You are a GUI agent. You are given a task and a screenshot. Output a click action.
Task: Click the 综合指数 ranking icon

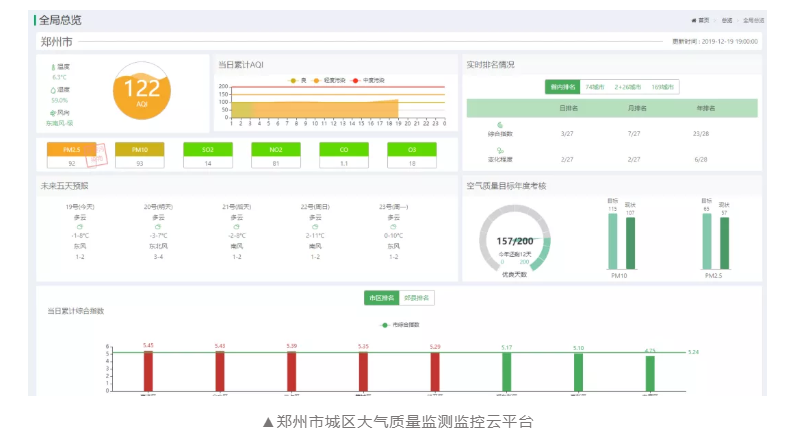pyautogui.click(x=500, y=124)
